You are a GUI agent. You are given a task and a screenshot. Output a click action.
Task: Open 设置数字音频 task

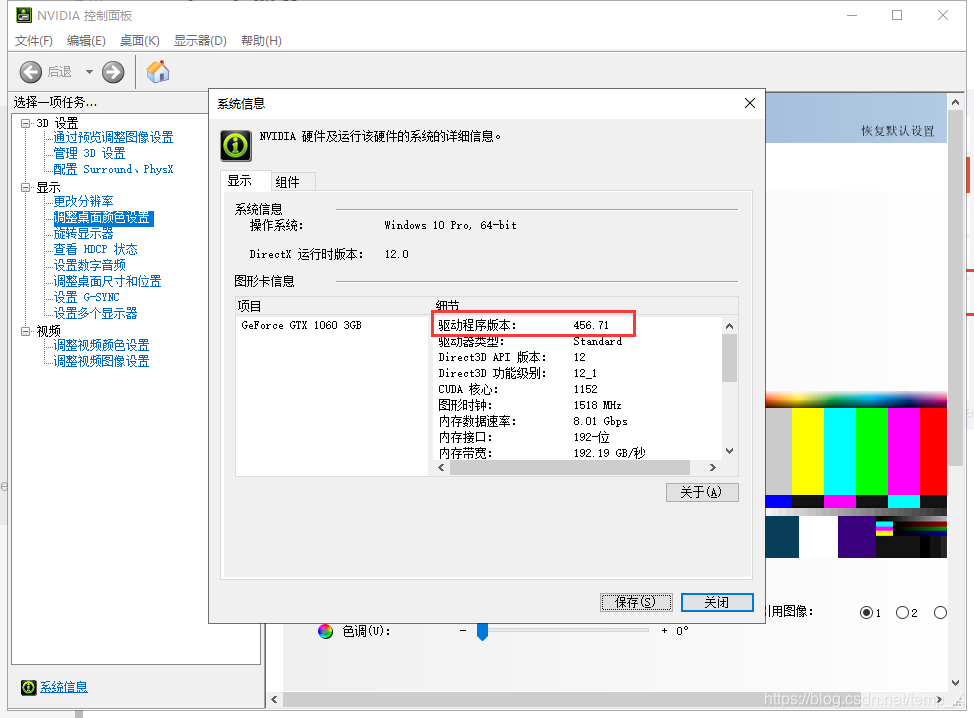click(x=89, y=265)
